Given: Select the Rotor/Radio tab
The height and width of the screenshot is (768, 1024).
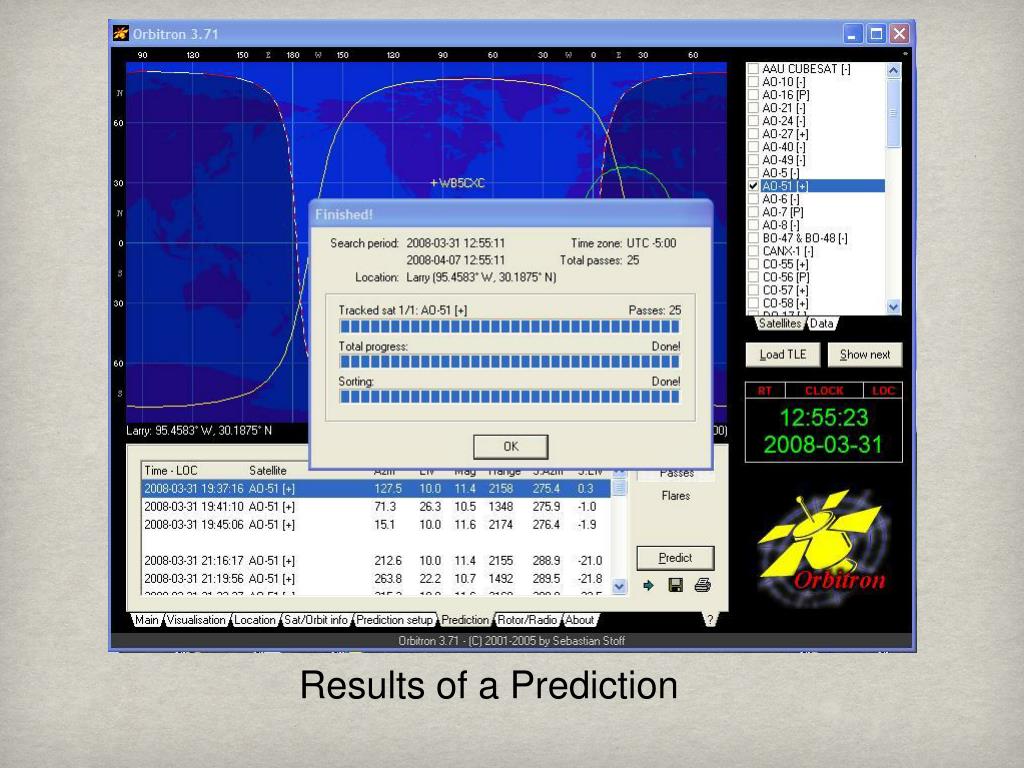Looking at the screenshot, I should (527, 620).
